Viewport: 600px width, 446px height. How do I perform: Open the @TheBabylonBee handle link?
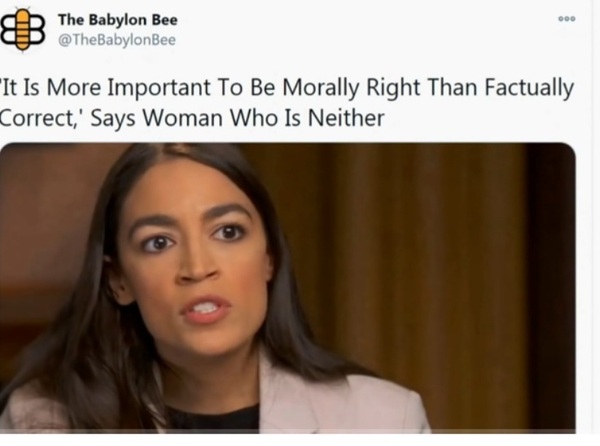[117, 40]
